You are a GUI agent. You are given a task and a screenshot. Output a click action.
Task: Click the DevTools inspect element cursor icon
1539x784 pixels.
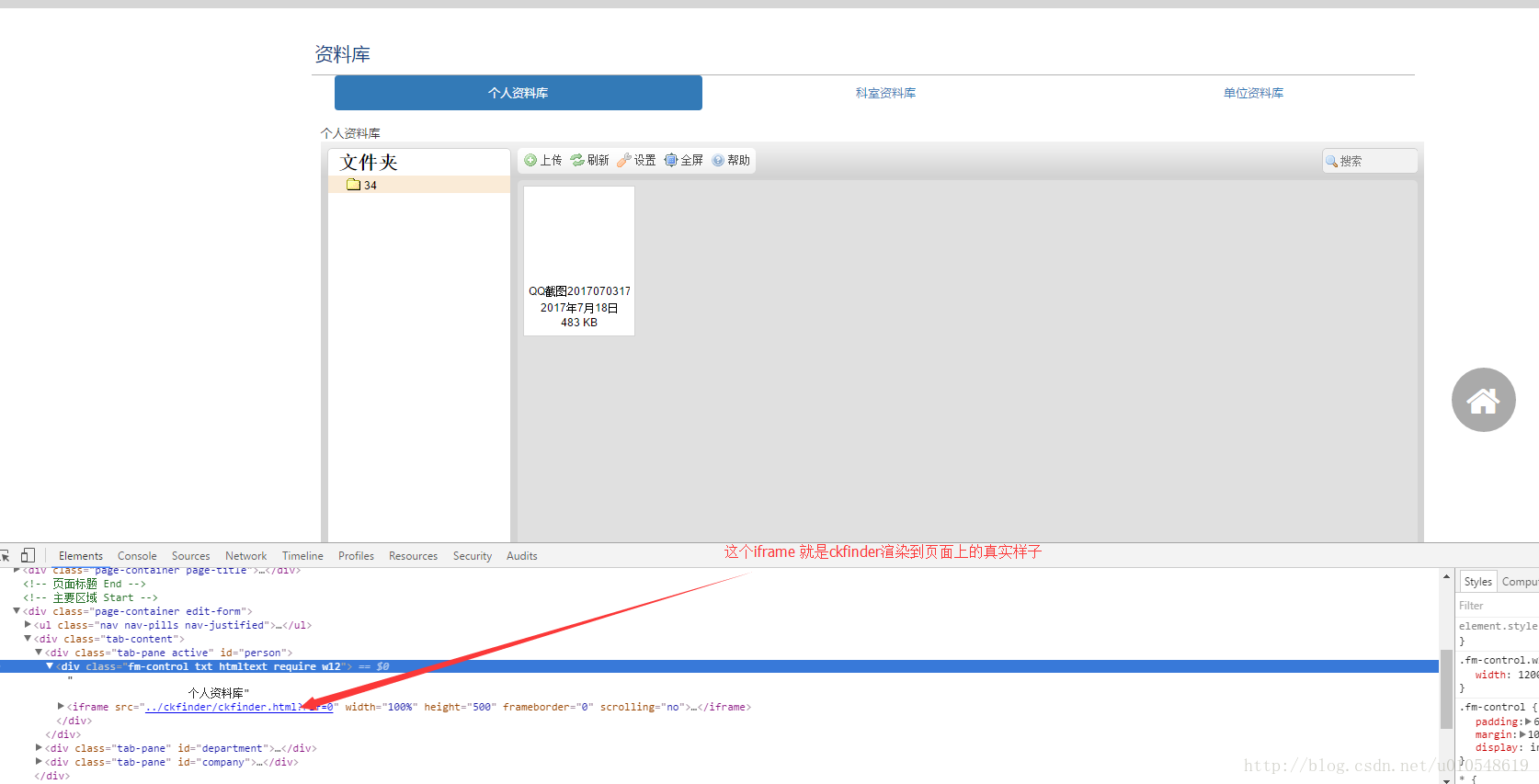point(5,556)
